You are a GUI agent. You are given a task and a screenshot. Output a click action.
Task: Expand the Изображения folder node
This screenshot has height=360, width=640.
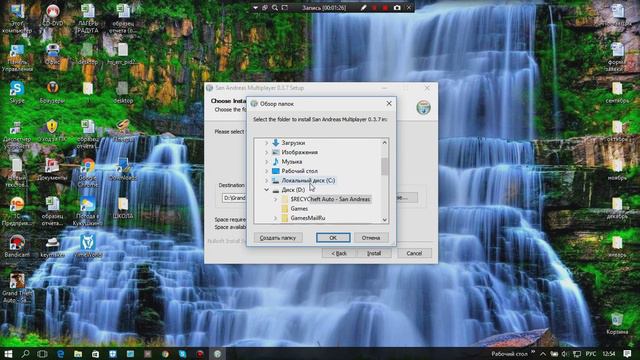[x=267, y=152]
